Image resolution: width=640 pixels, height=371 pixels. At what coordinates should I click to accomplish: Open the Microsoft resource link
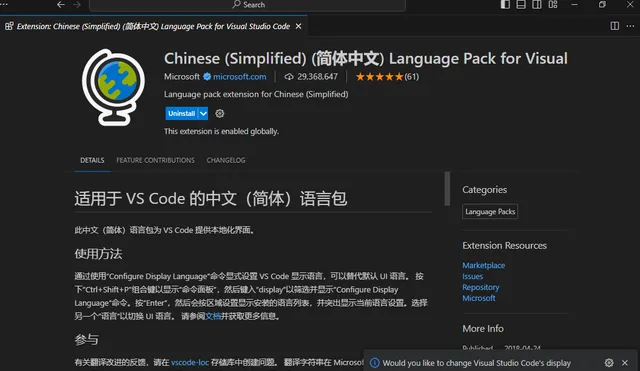[479, 298]
